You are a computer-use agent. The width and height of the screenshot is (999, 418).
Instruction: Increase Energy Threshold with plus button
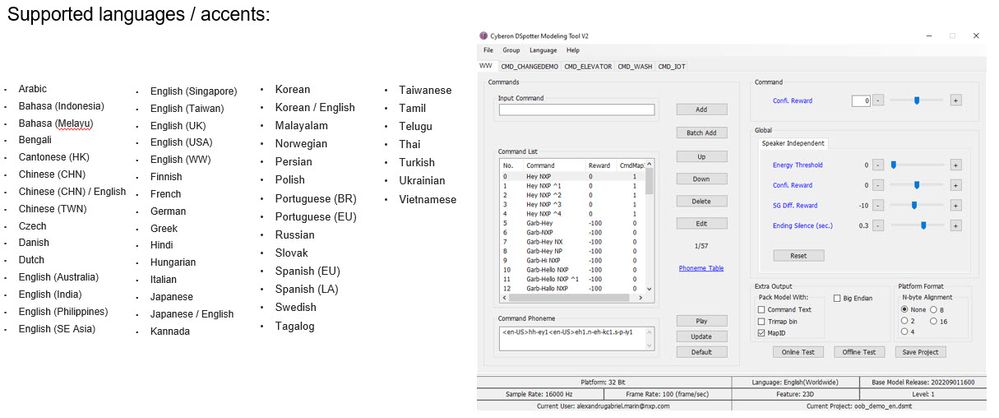coord(956,165)
